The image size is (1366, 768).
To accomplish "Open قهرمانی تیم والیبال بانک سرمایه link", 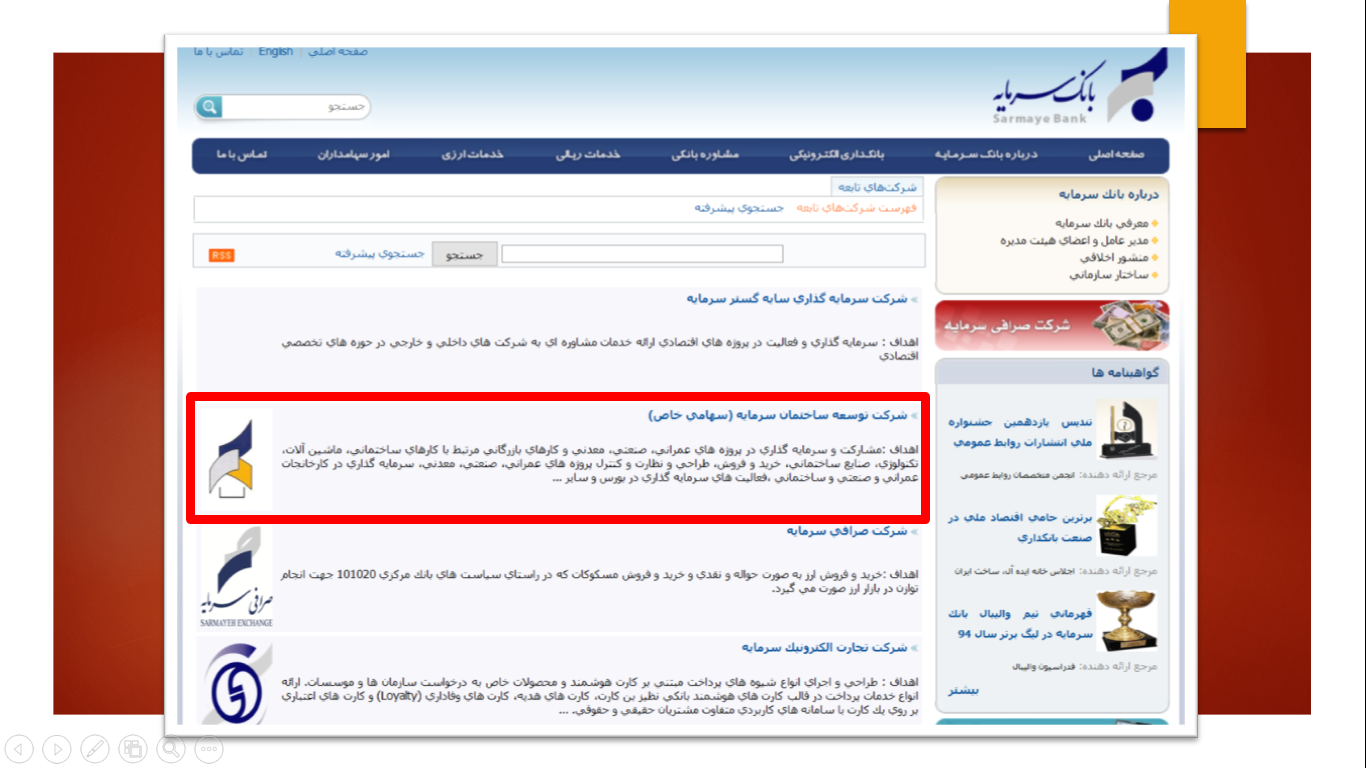I will click(x=1022, y=624).
